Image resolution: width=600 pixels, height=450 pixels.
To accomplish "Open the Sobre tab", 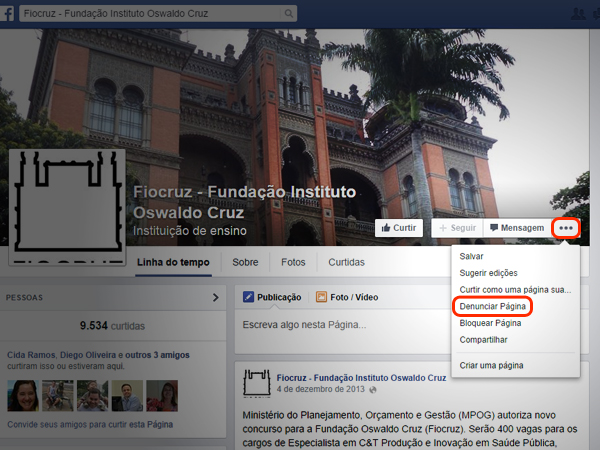I will coord(245,262).
